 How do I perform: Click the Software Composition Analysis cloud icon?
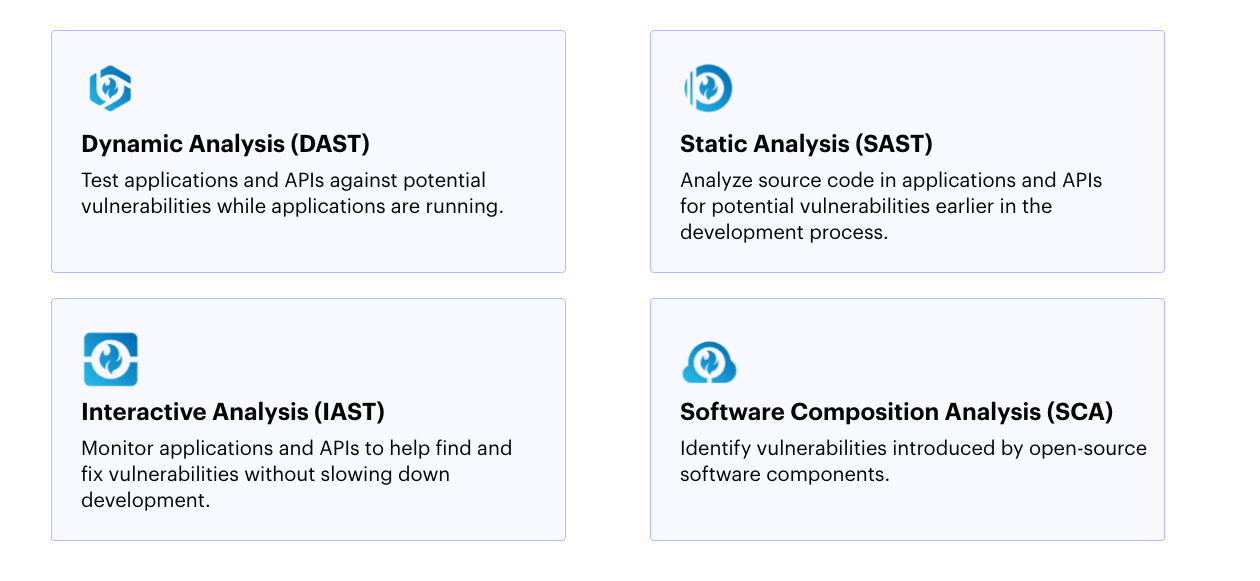(x=709, y=362)
